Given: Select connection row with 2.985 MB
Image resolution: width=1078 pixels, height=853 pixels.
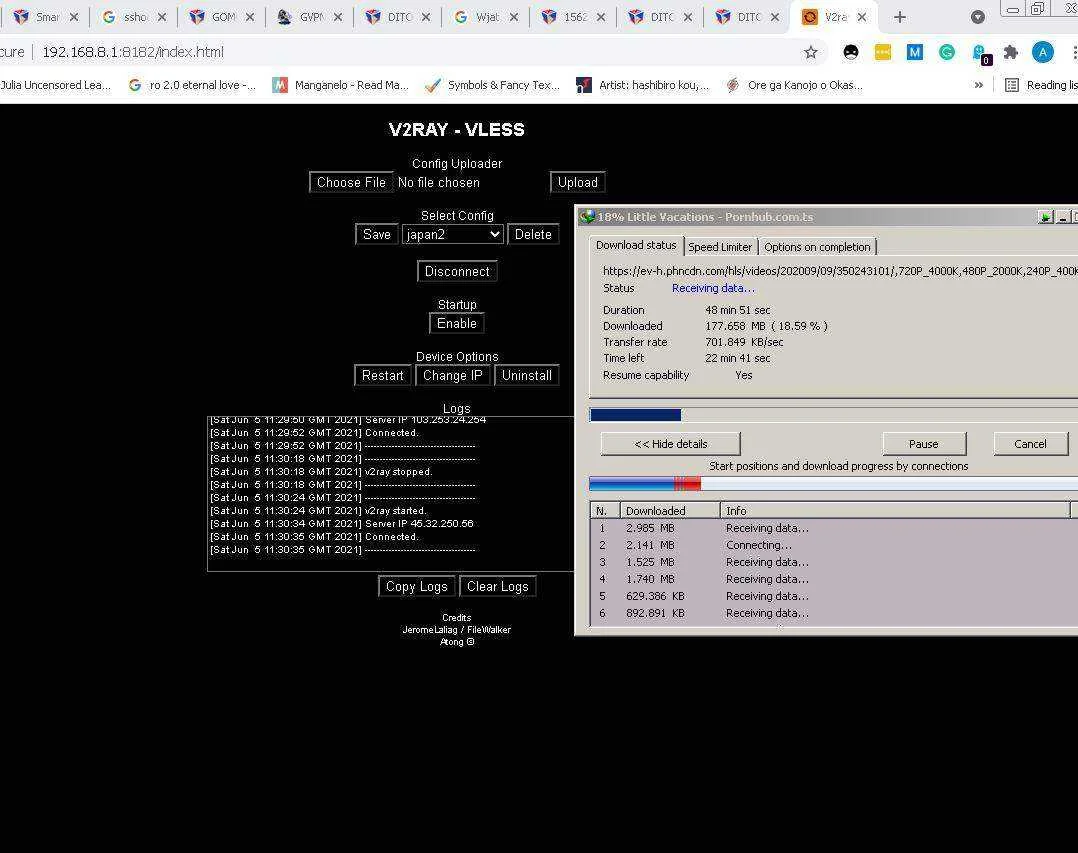Looking at the screenshot, I should (833, 528).
